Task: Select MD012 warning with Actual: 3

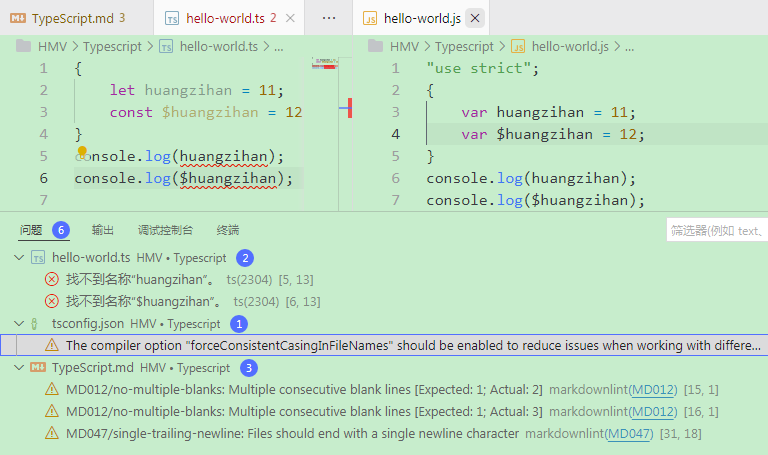Action: pyautogui.click(x=384, y=411)
